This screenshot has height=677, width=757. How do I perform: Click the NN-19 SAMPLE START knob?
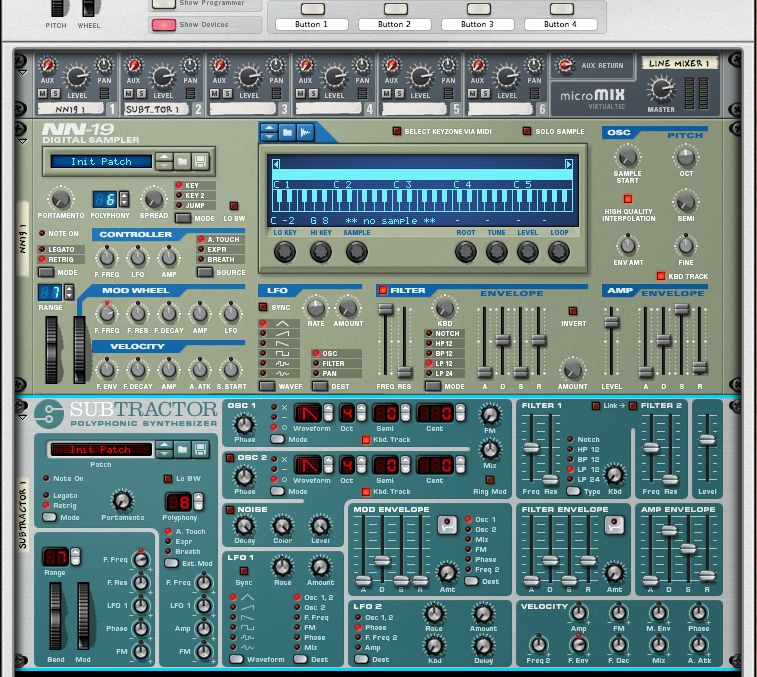pyautogui.click(x=628, y=157)
